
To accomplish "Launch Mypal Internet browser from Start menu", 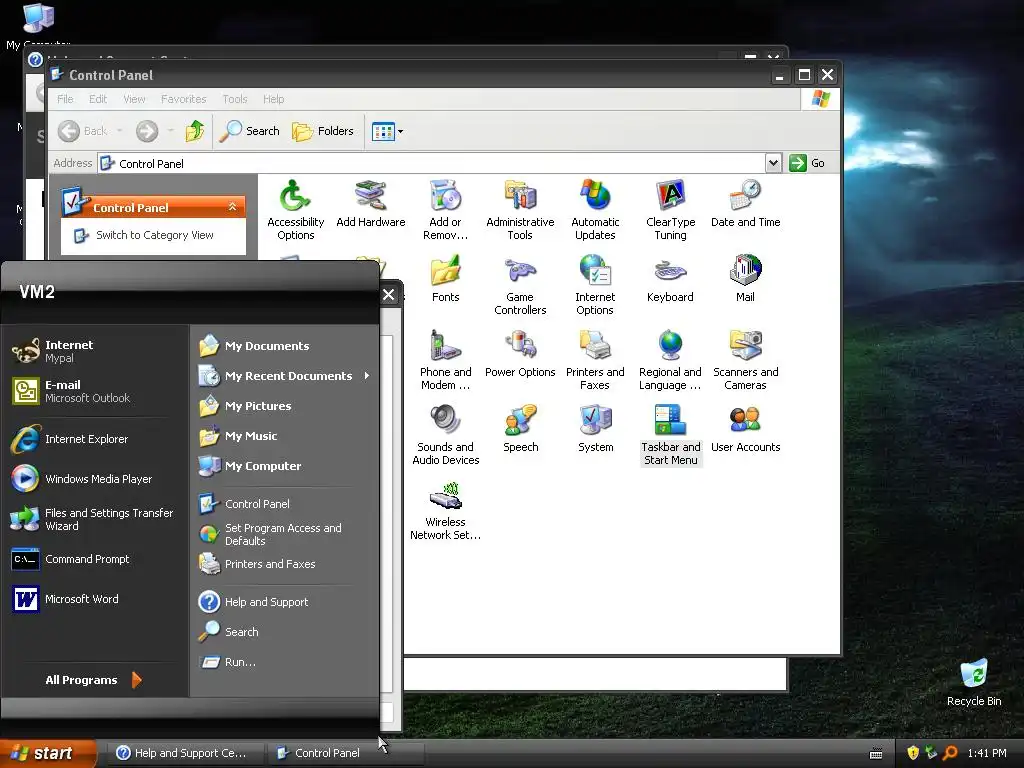I will tap(95, 351).
